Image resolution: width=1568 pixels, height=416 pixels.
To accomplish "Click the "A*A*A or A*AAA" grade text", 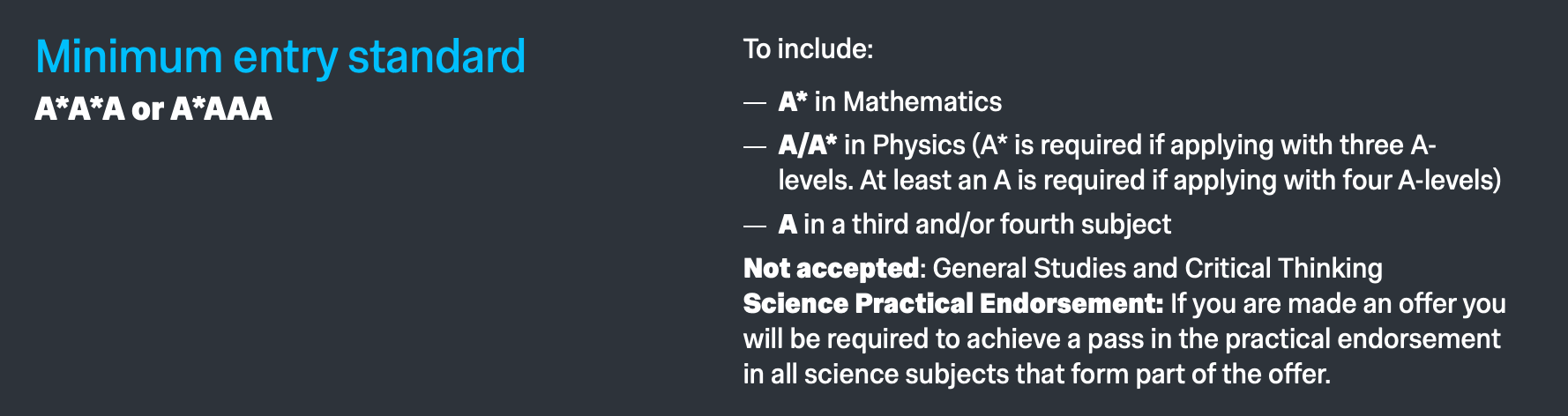I will point(153,109).
